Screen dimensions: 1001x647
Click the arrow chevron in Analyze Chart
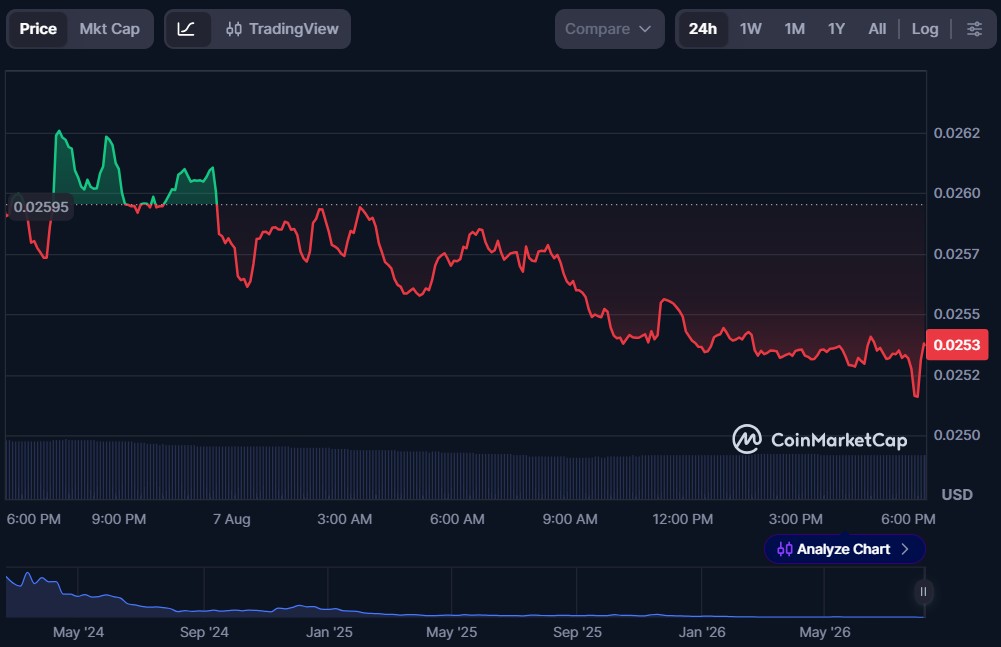pyautogui.click(x=905, y=549)
